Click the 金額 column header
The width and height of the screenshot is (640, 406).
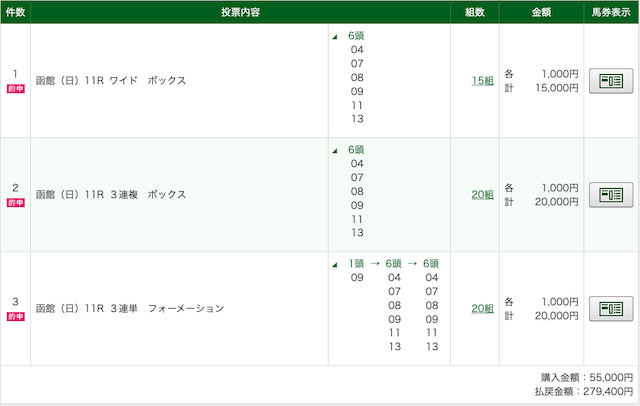541,12
